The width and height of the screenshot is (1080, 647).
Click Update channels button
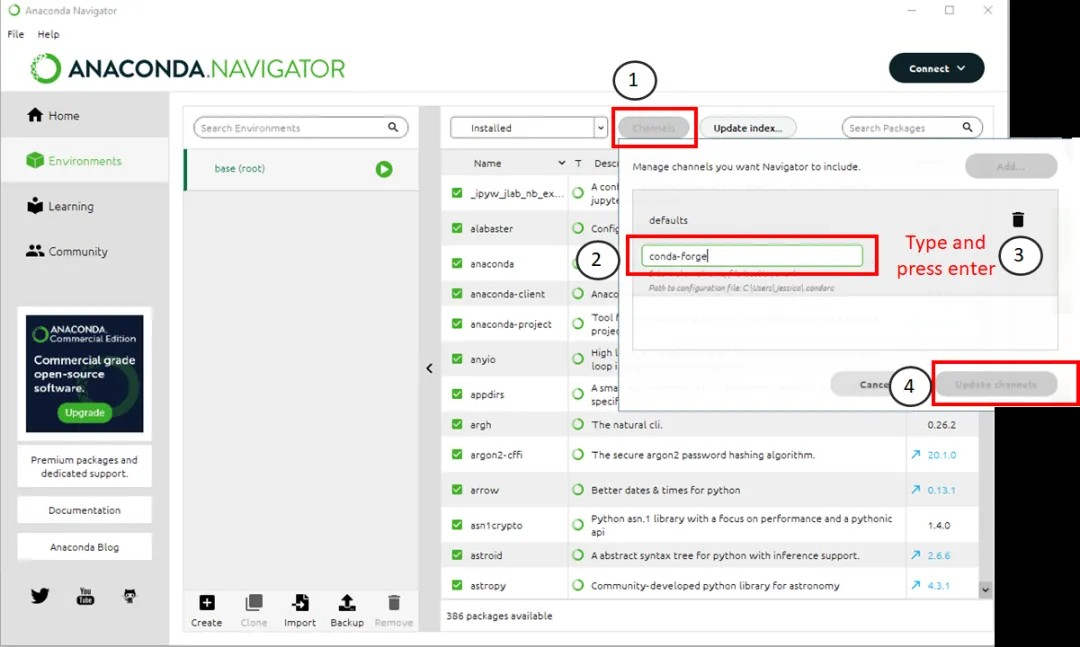(x=996, y=384)
